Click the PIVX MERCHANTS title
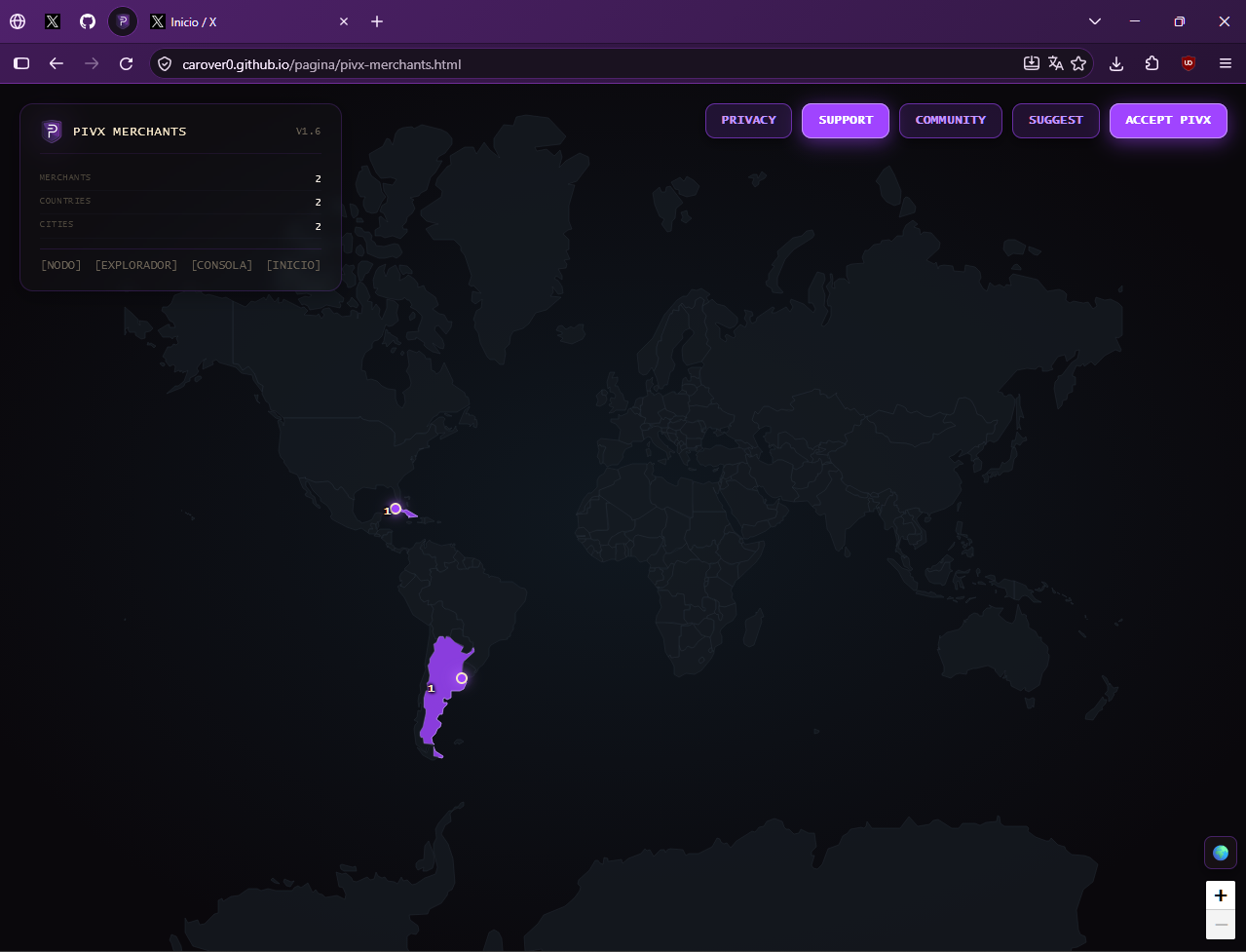Viewport: 1246px width, 952px height. click(x=130, y=132)
